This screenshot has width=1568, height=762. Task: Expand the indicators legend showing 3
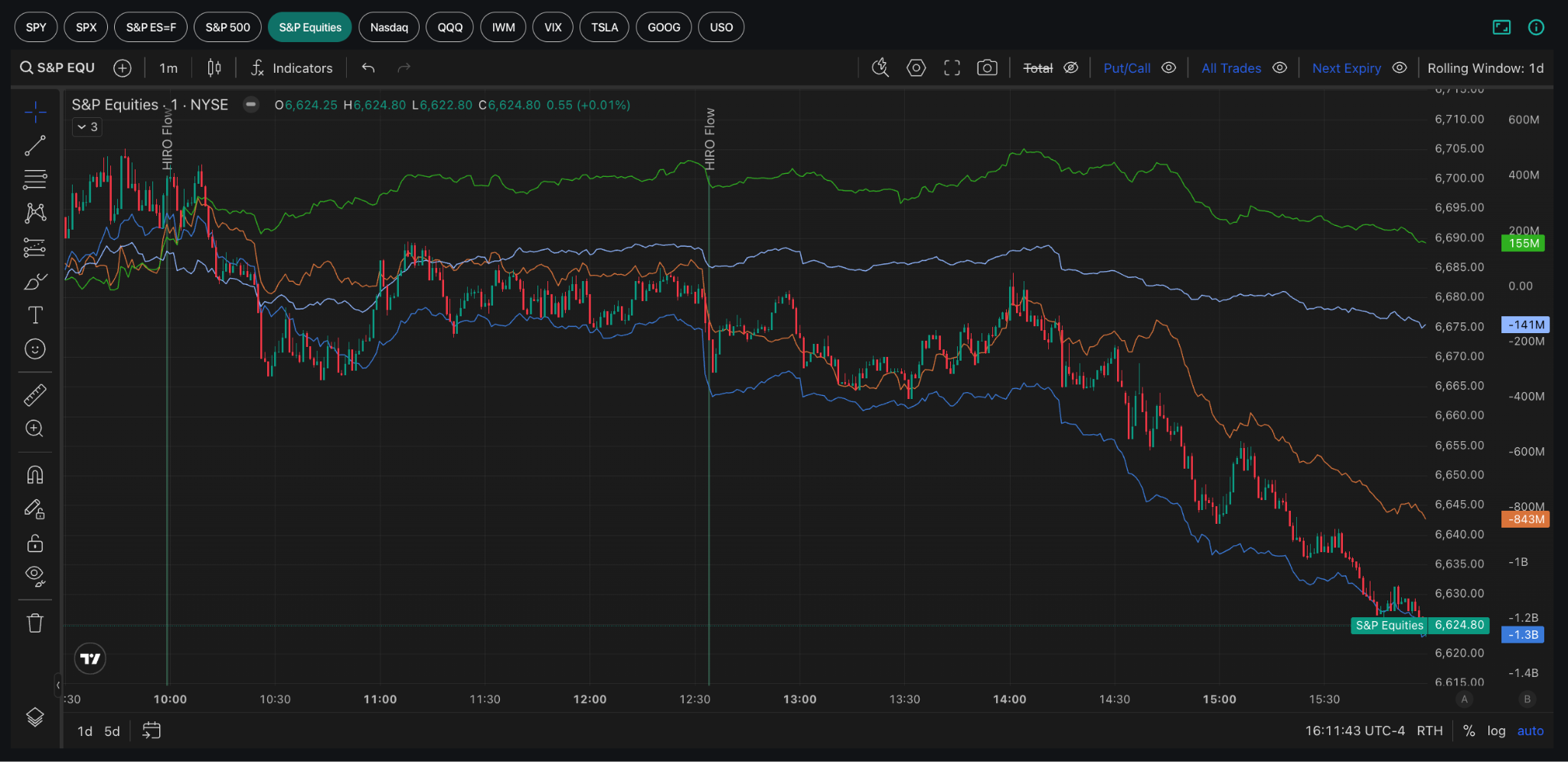[87, 127]
